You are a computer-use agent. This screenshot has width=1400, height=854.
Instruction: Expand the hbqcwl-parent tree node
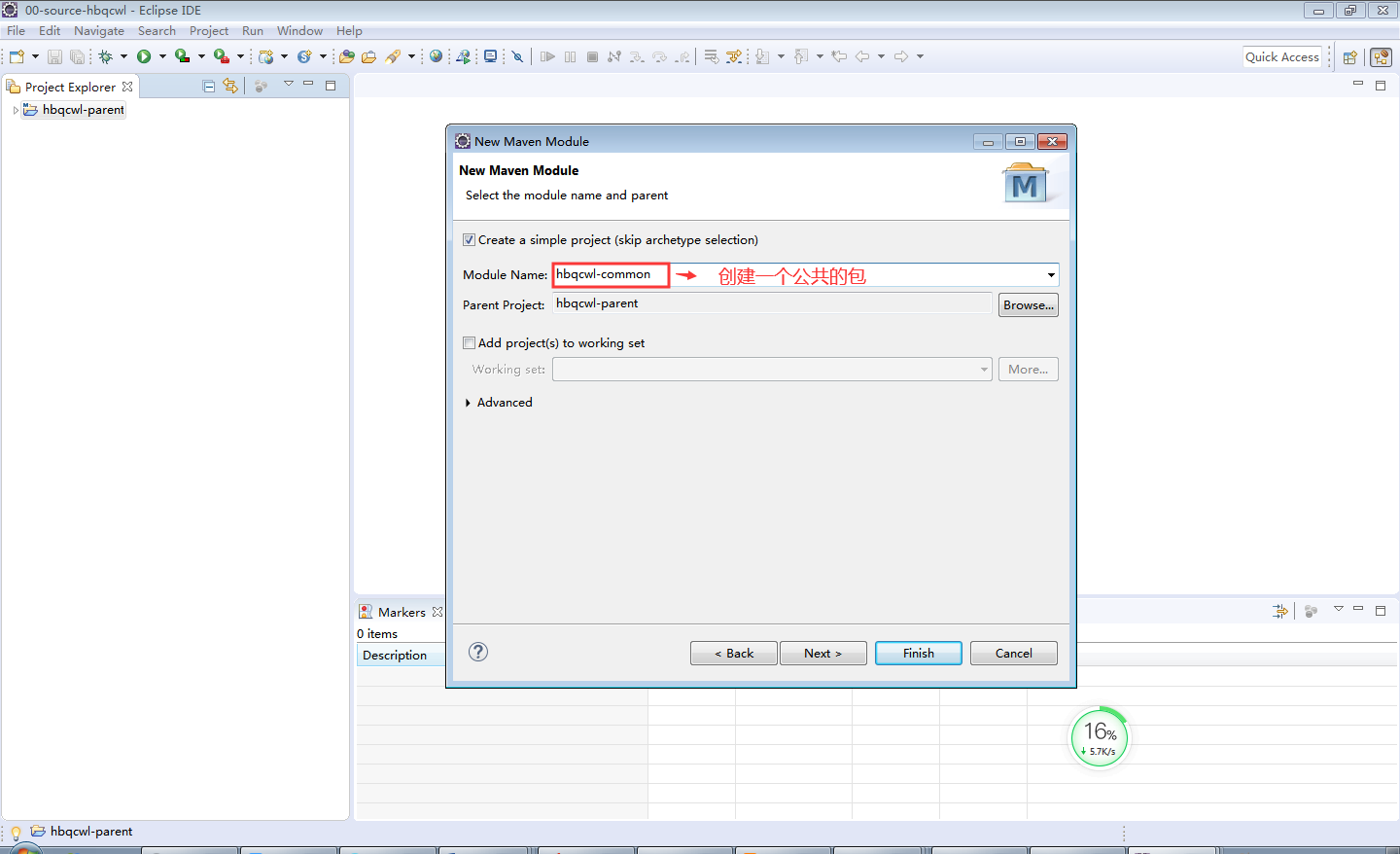15,110
